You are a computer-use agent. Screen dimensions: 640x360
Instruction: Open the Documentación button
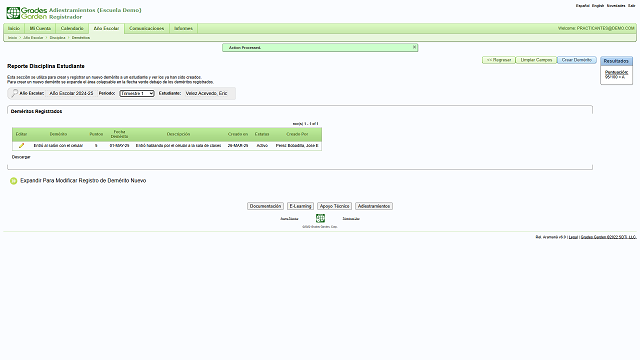tap(265, 206)
